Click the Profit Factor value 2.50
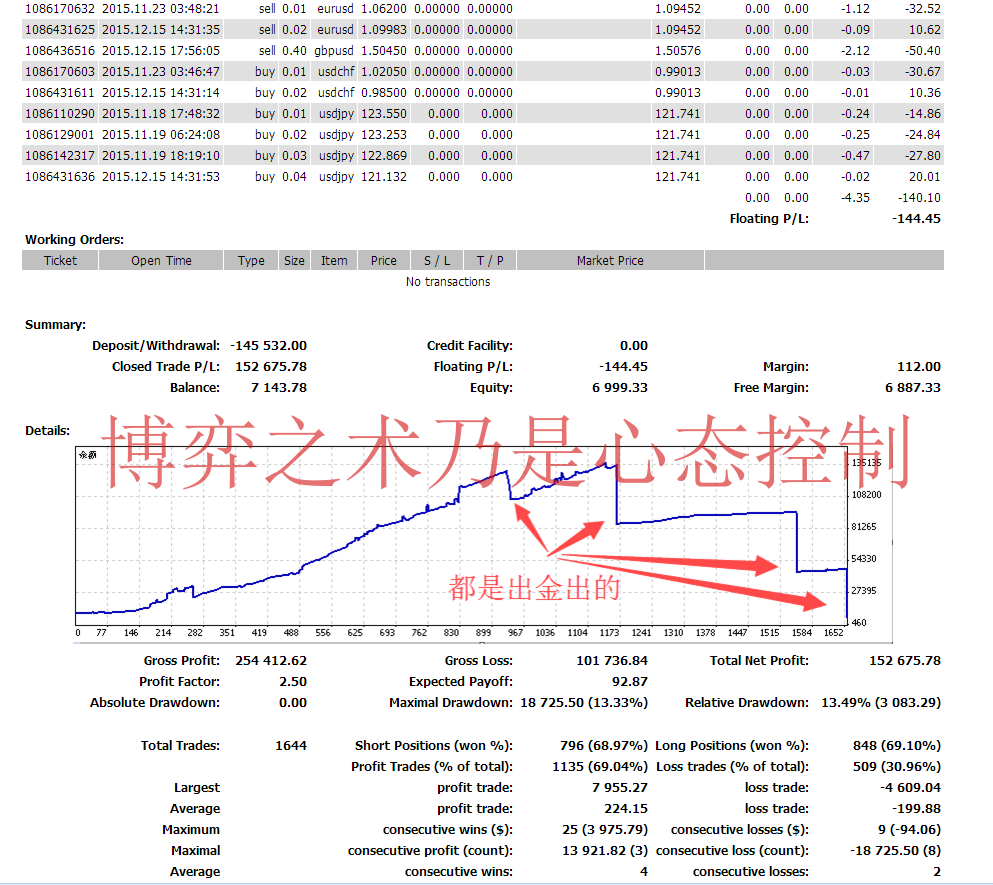Screen dimensions: 993x885 pyautogui.click(x=293, y=682)
